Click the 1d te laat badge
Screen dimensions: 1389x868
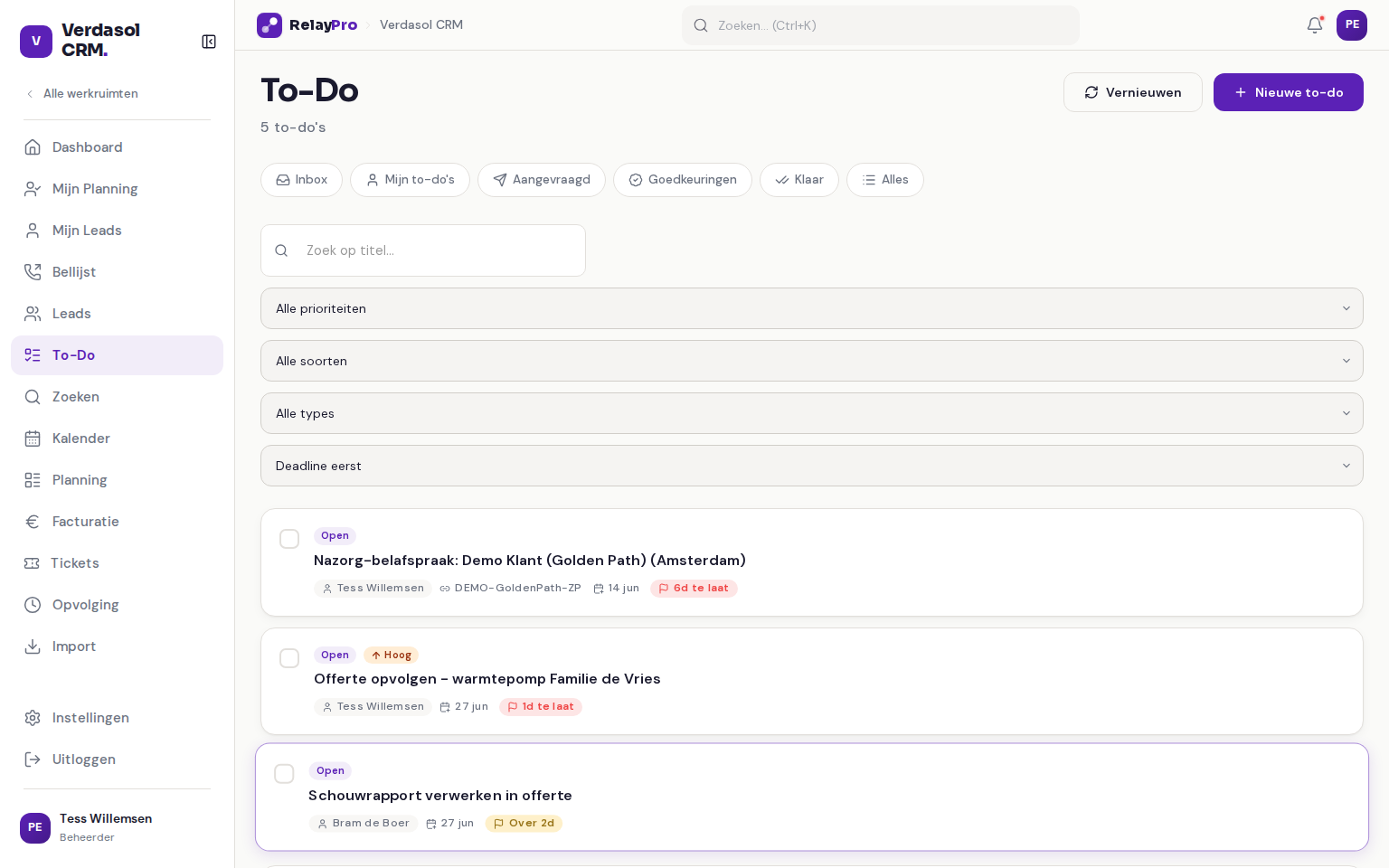[541, 707]
